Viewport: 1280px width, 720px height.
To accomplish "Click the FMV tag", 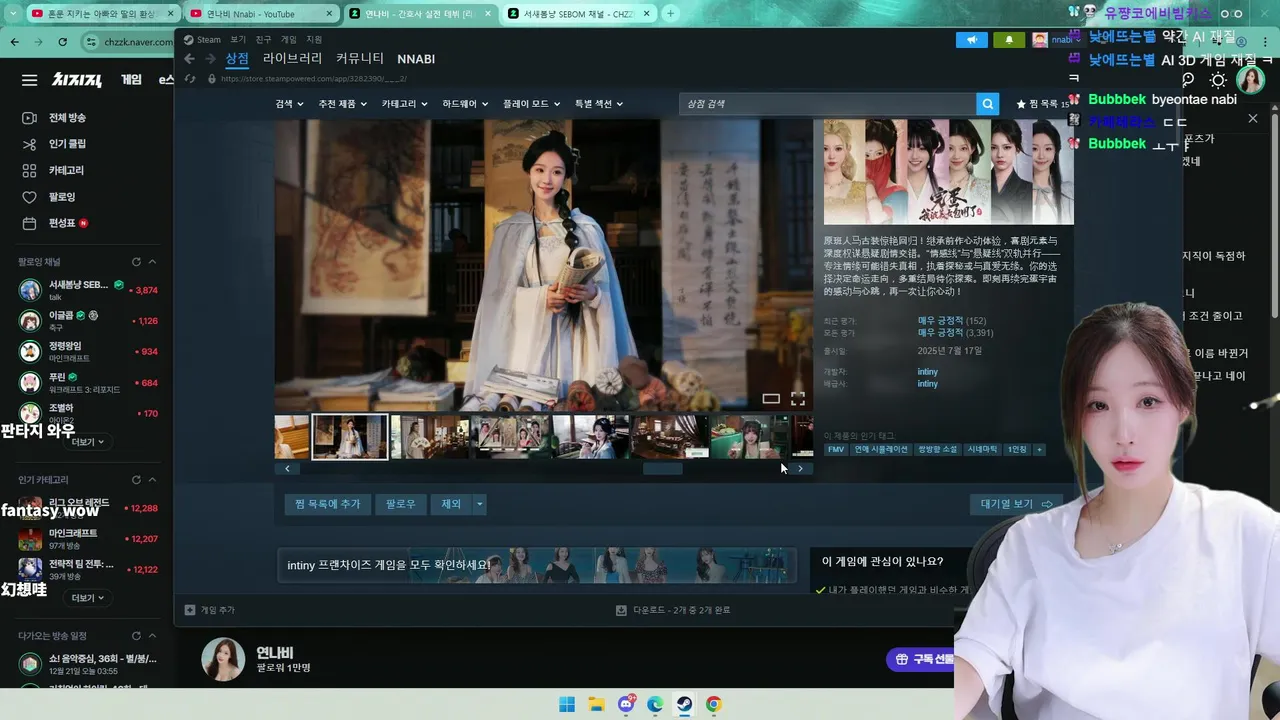I will coord(835,450).
